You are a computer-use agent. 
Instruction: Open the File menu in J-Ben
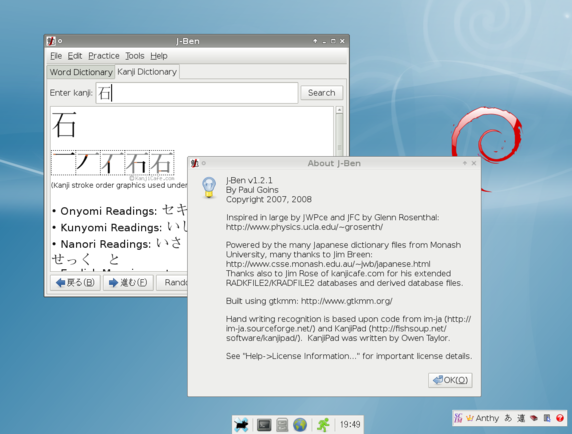pos(56,56)
